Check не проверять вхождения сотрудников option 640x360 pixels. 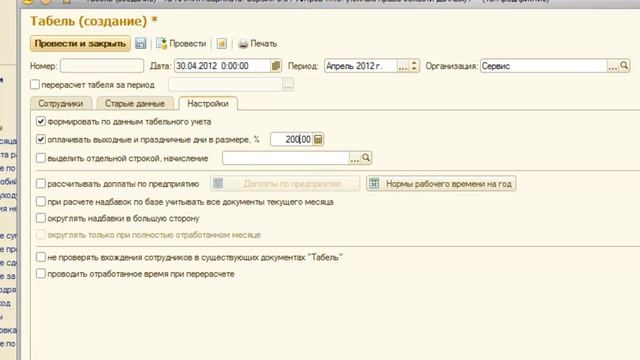coord(40,257)
